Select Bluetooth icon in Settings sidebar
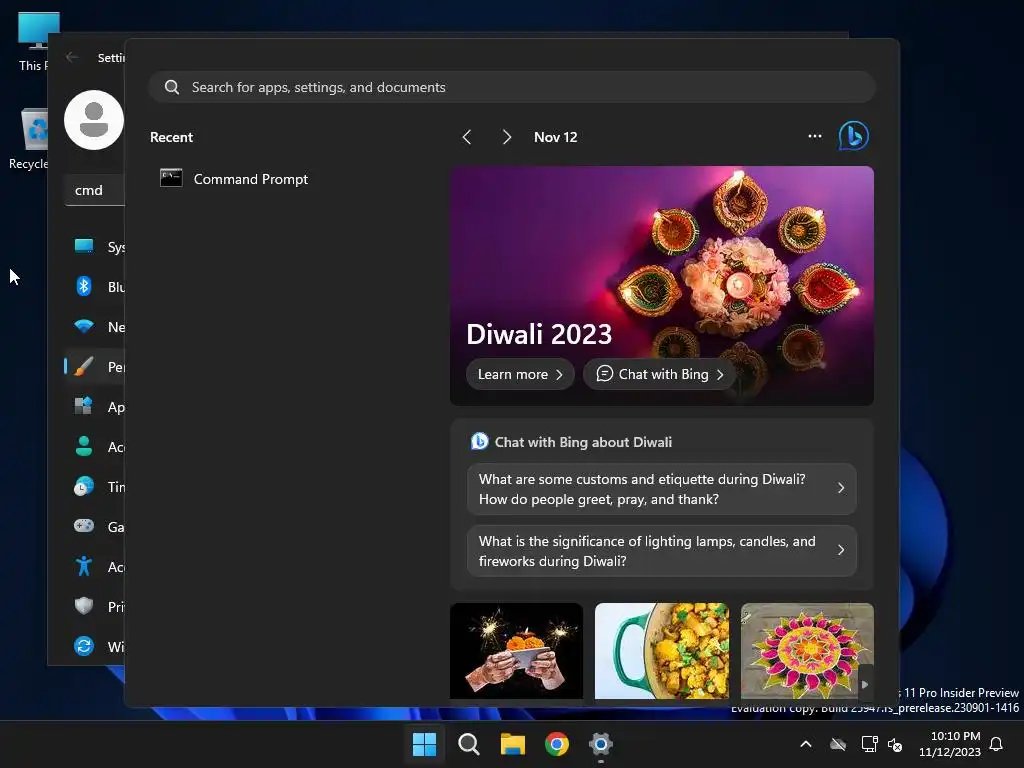Screen dimensions: 1024x768 coord(84,286)
